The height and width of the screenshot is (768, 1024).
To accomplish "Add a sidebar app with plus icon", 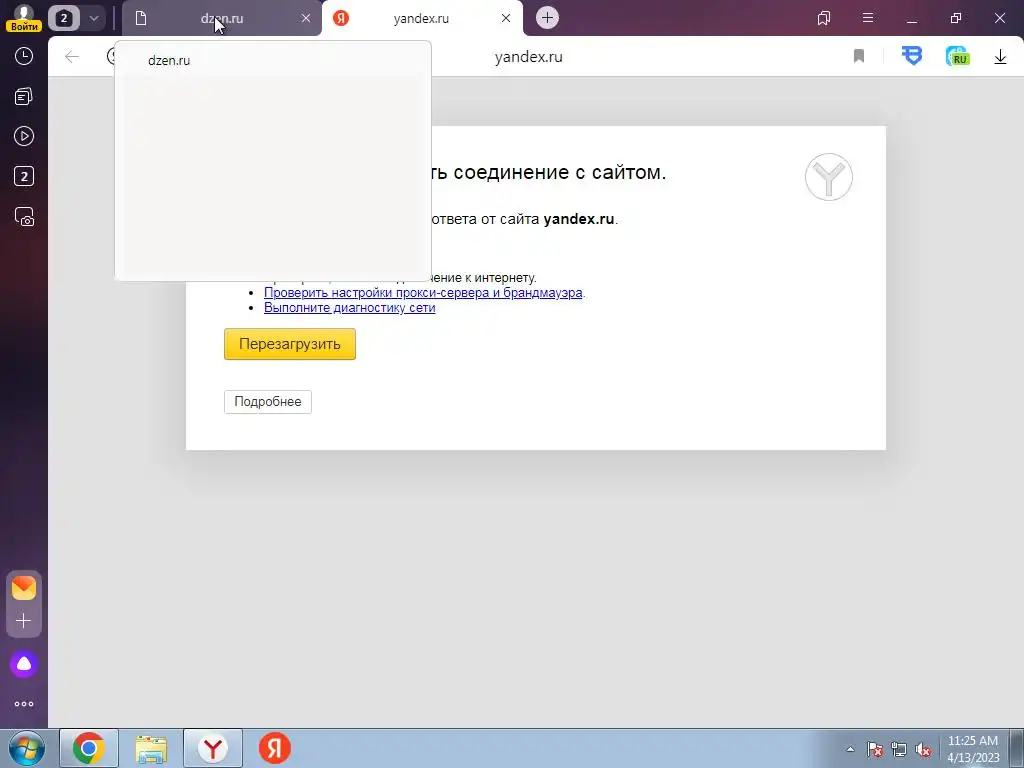I will pos(24,620).
